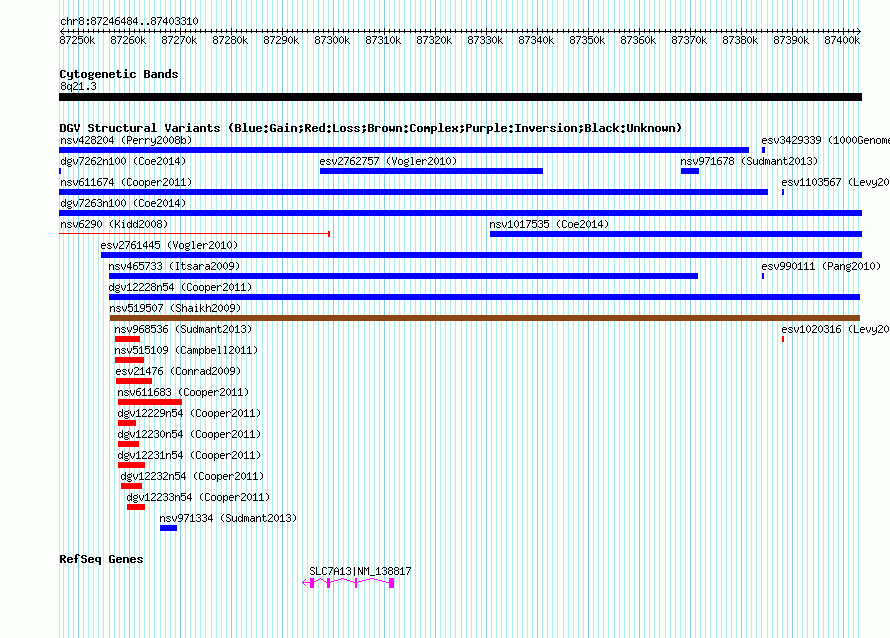The image size is (890, 638).
Task: Open the dgv12231n54 (Cooper2011) label
Action: [189, 455]
